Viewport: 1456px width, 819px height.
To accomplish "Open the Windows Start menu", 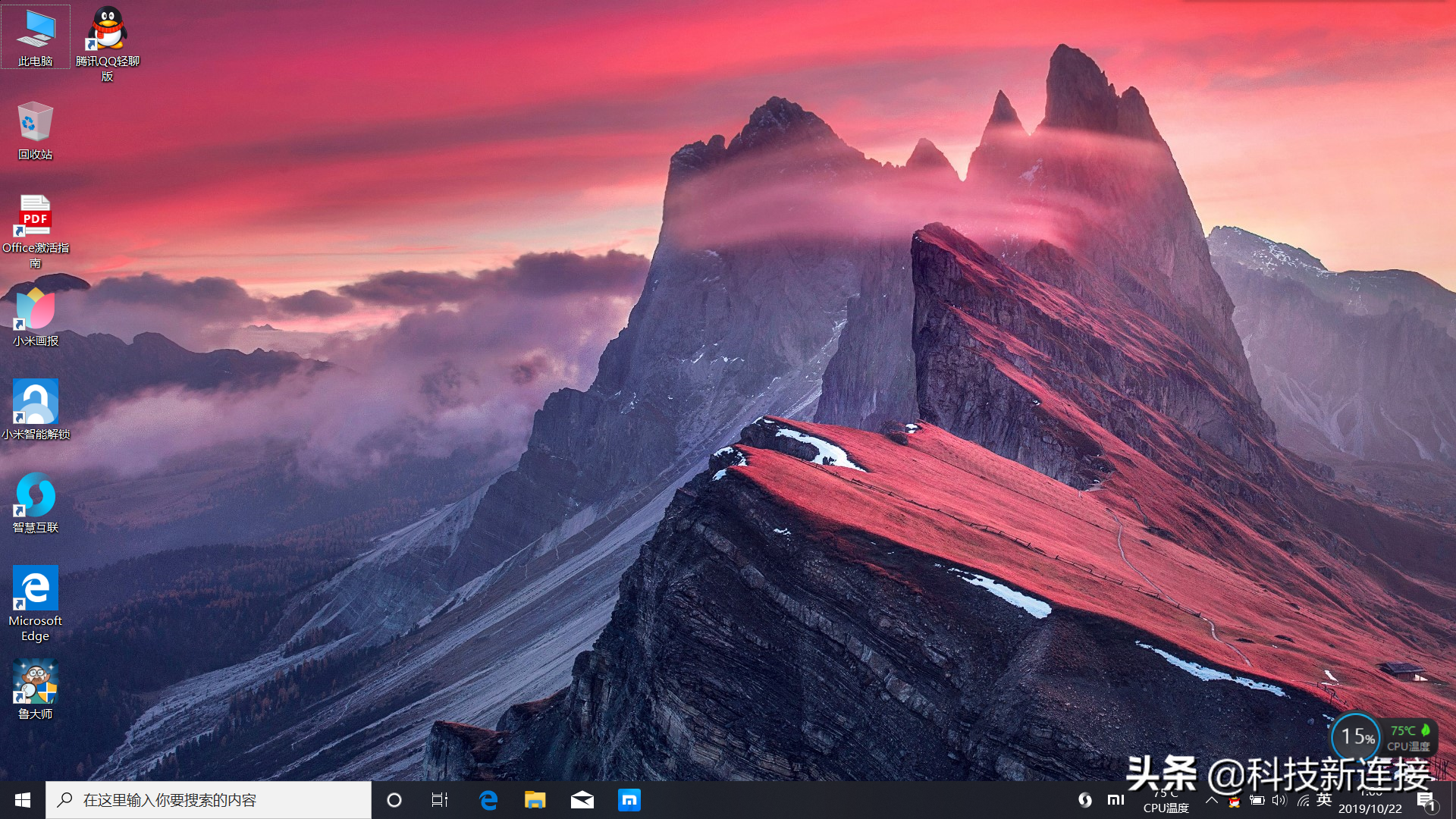I will [x=23, y=800].
